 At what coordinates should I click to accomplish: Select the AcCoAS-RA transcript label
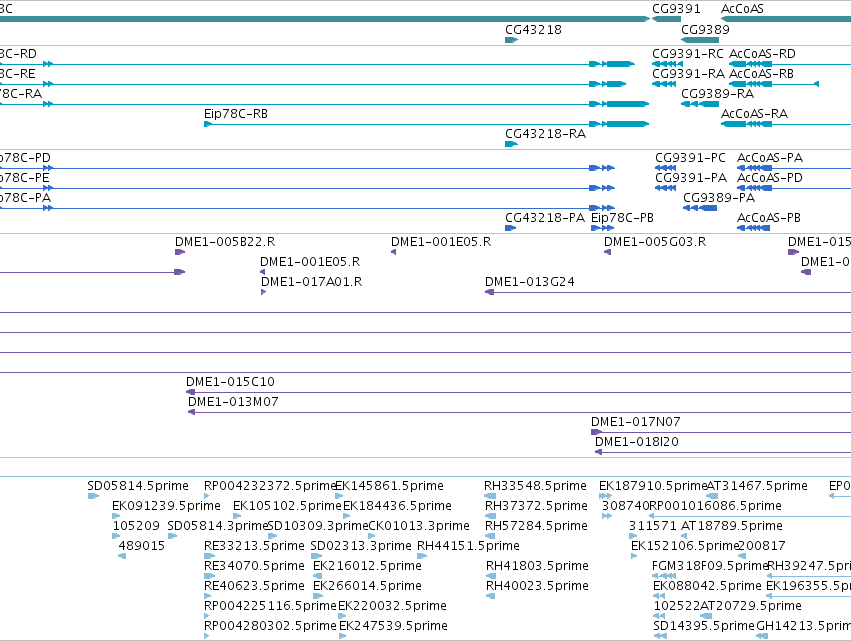point(754,114)
